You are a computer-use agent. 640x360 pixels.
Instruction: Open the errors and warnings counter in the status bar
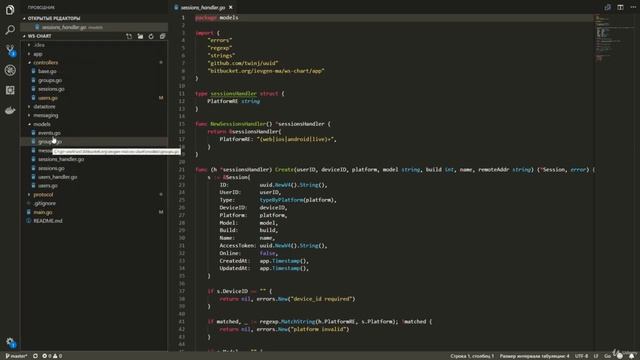tap(52, 356)
